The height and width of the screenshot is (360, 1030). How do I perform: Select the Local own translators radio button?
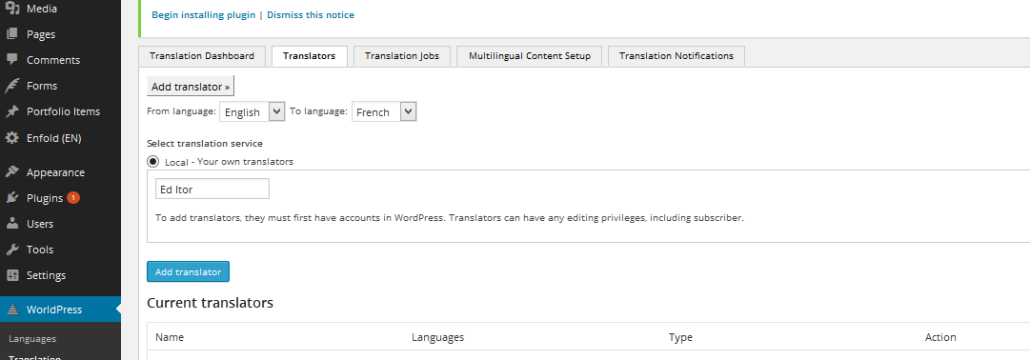tap(153, 161)
